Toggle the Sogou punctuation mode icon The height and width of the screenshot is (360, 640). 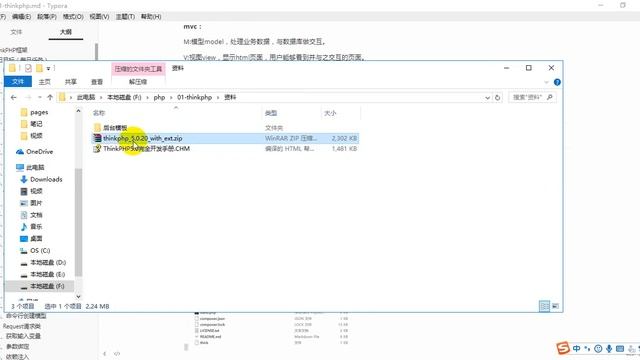pos(587,348)
